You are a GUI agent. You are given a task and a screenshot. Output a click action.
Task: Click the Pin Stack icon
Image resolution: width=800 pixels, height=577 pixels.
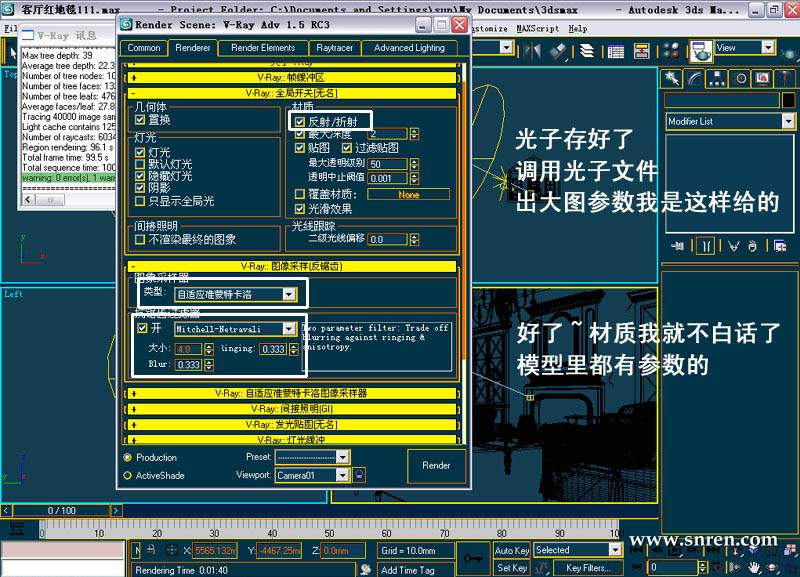click(x=678, y=246)
